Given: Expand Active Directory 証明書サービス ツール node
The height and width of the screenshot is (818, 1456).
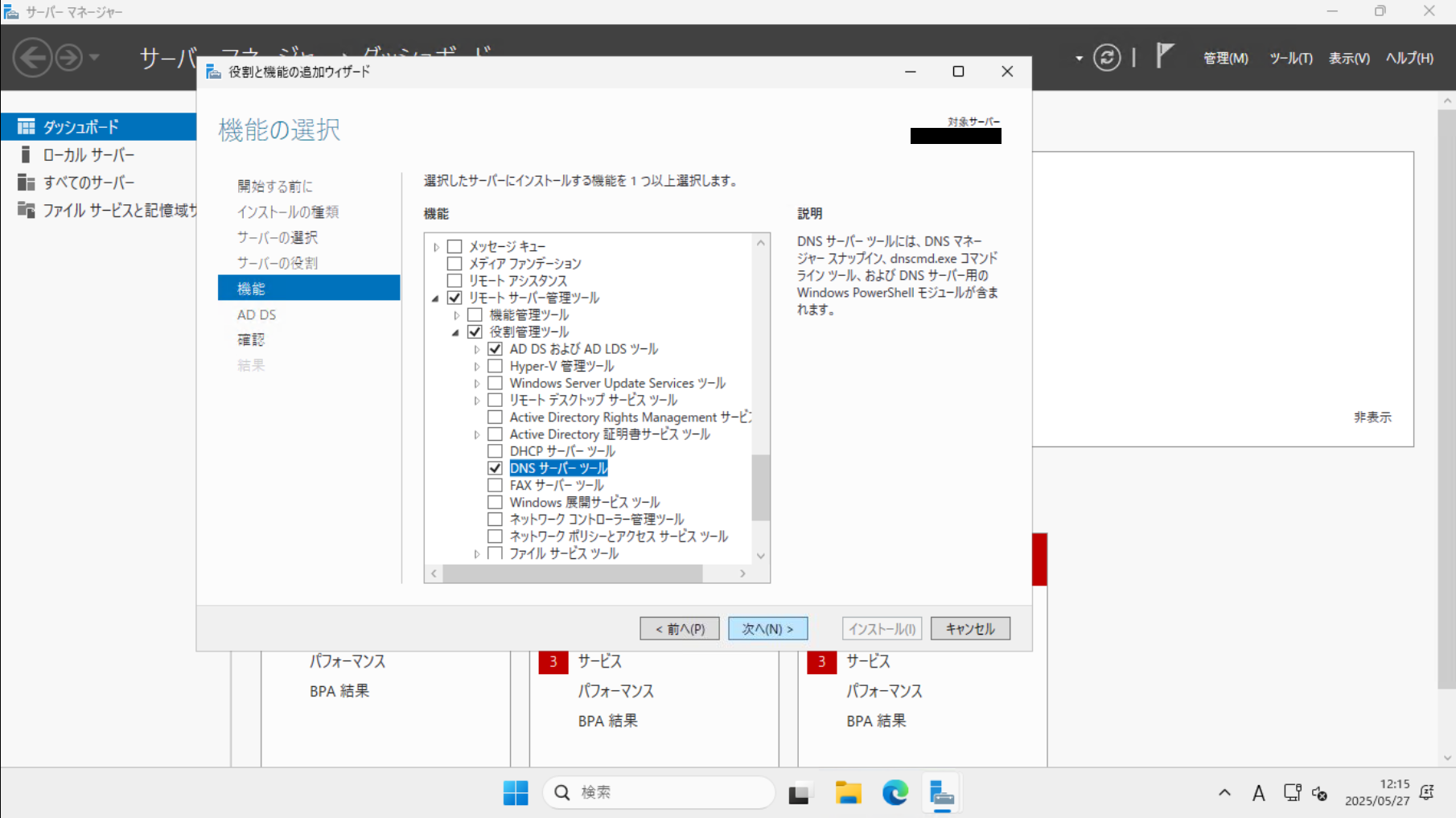Looking at the screenshot, I should click(476, 434).
